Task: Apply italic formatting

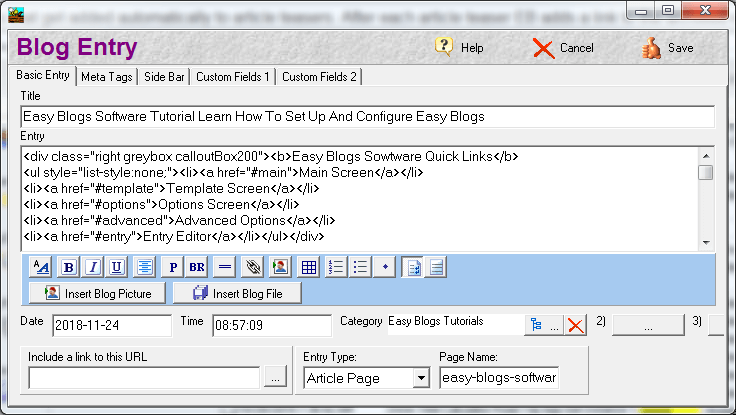Action: (93, 268)
